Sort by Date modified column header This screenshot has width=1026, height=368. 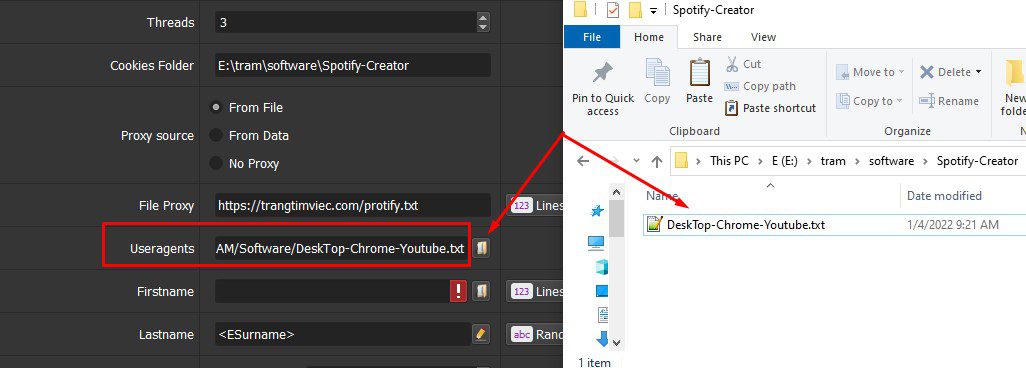(x=944, y=196)
